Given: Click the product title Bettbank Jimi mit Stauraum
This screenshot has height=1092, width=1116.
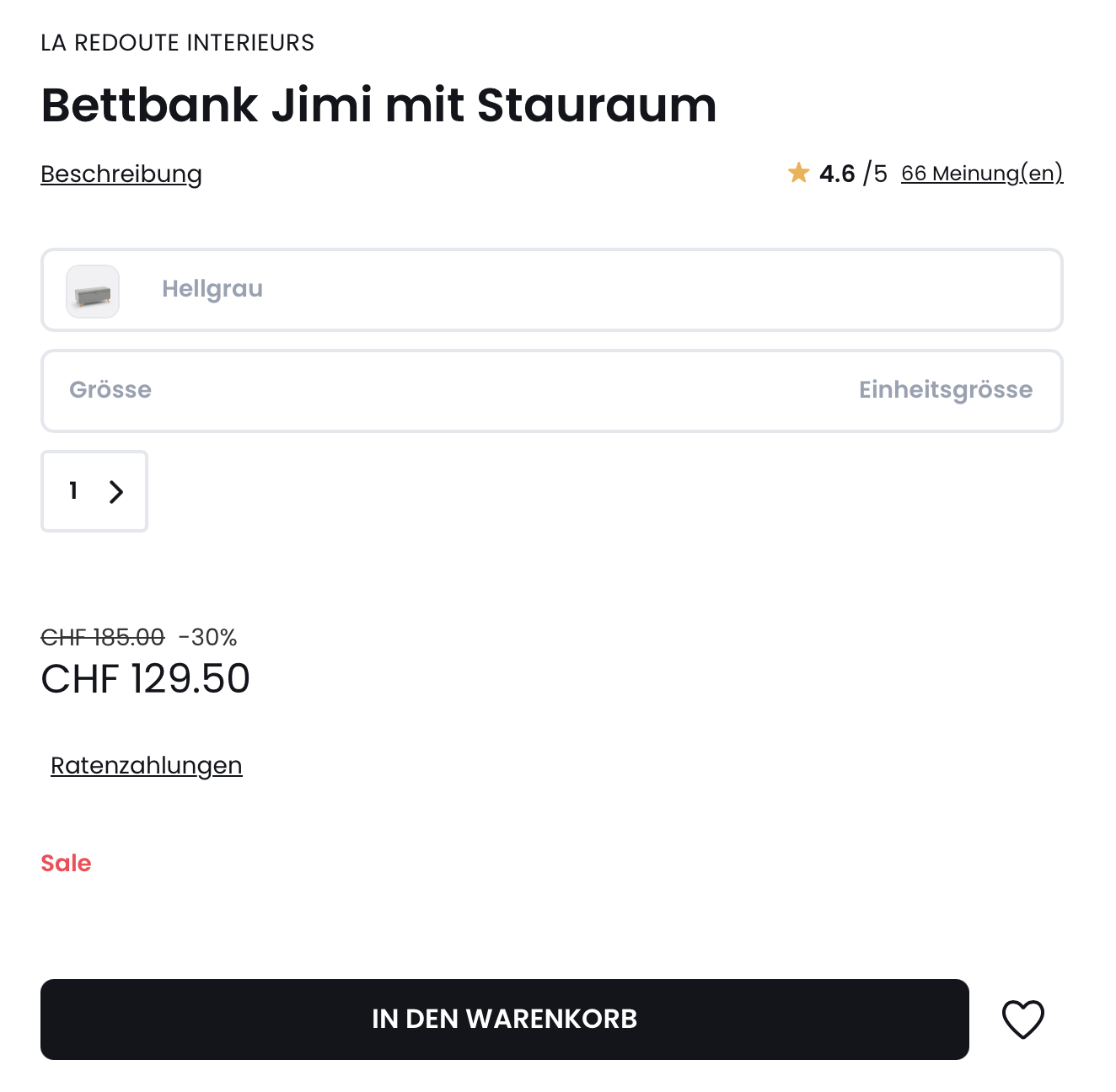Looking at the screenshot, I should [378, 105].
